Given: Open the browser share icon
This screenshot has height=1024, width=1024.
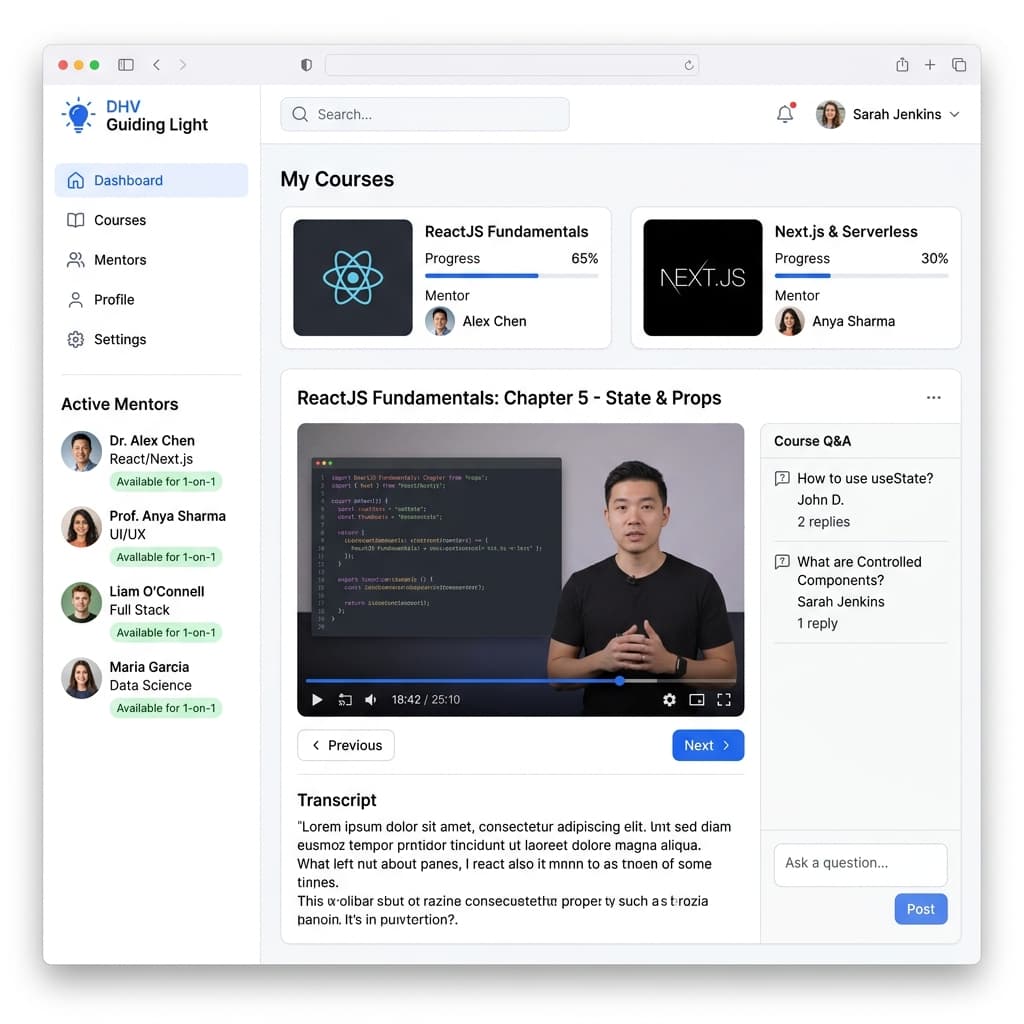Looking at the screenshot, I should pyautogui.click(x=902, y=64).
